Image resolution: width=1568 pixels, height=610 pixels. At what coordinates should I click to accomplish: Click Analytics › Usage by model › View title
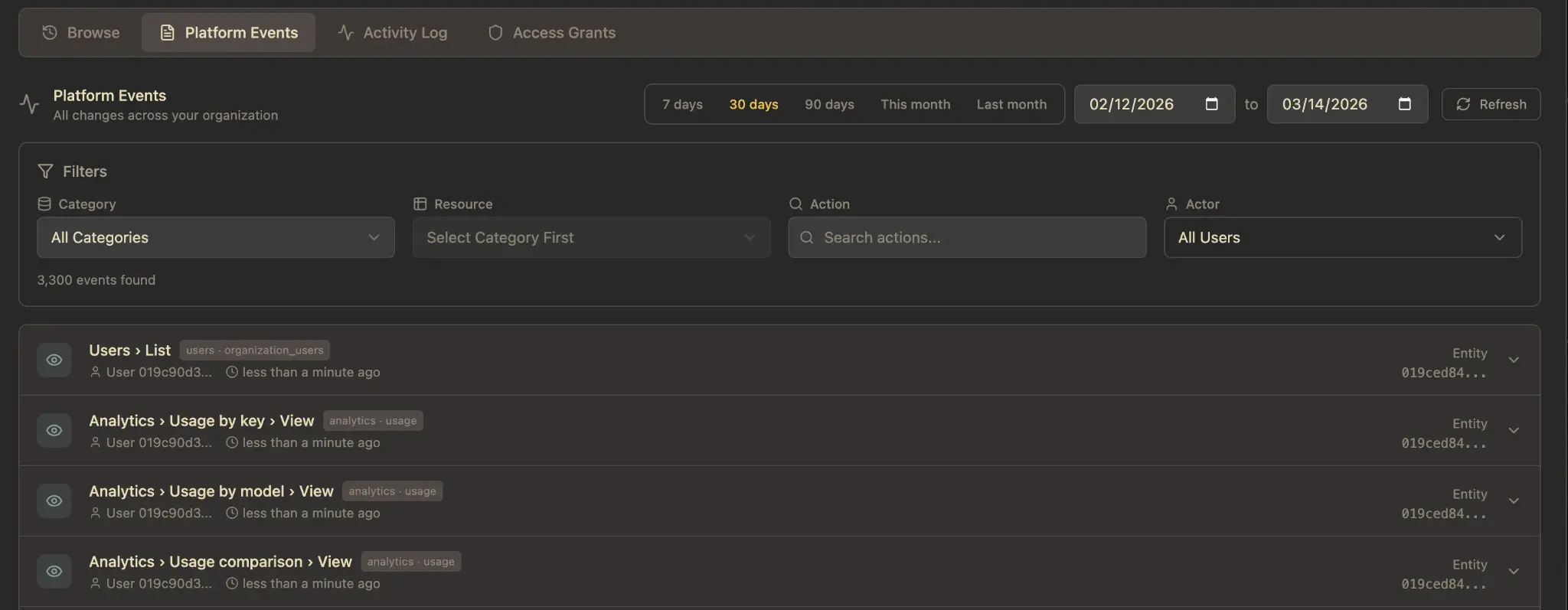pos(211,491)
